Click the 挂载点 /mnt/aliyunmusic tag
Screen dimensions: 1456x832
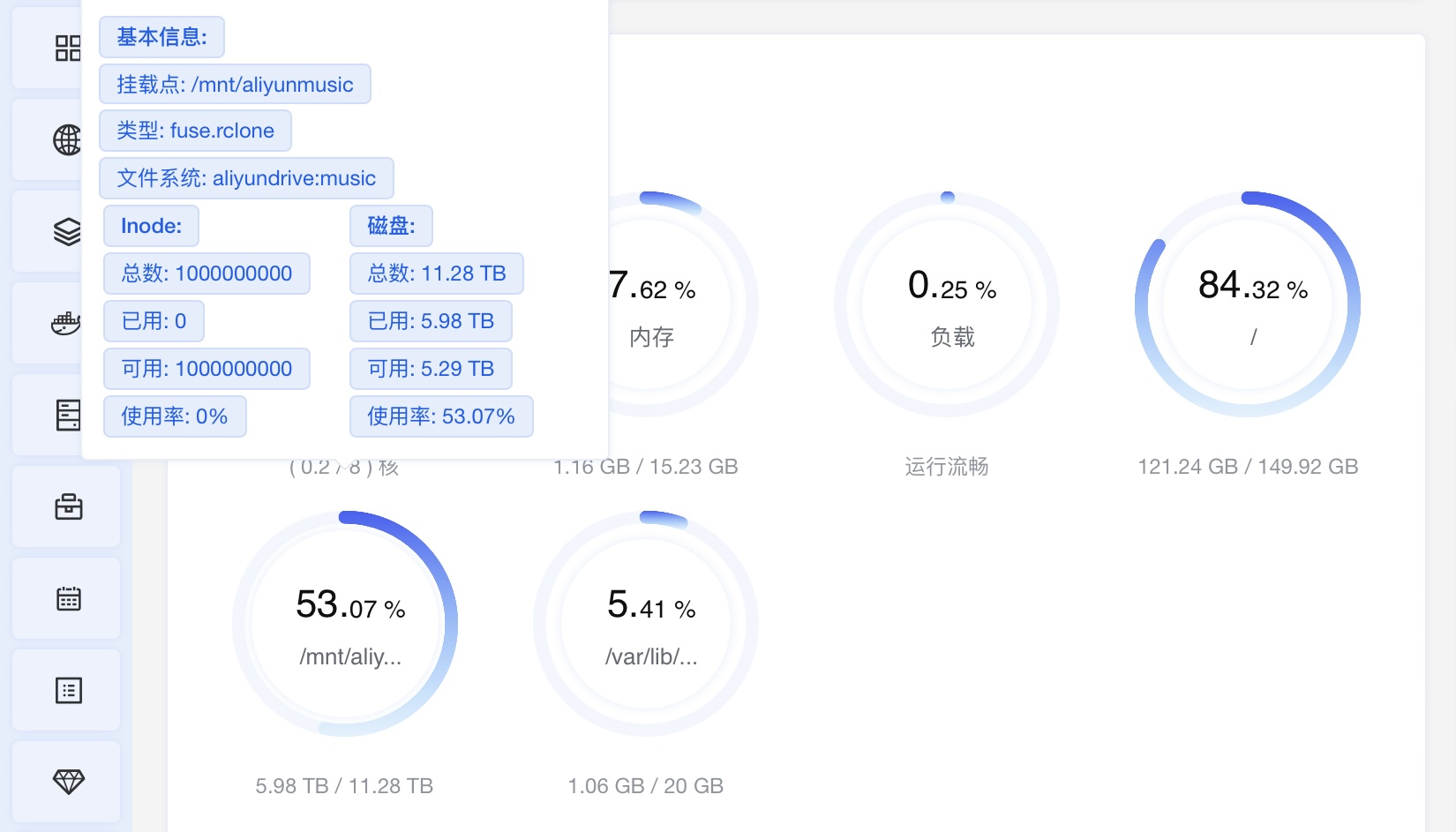click(235, 84)
